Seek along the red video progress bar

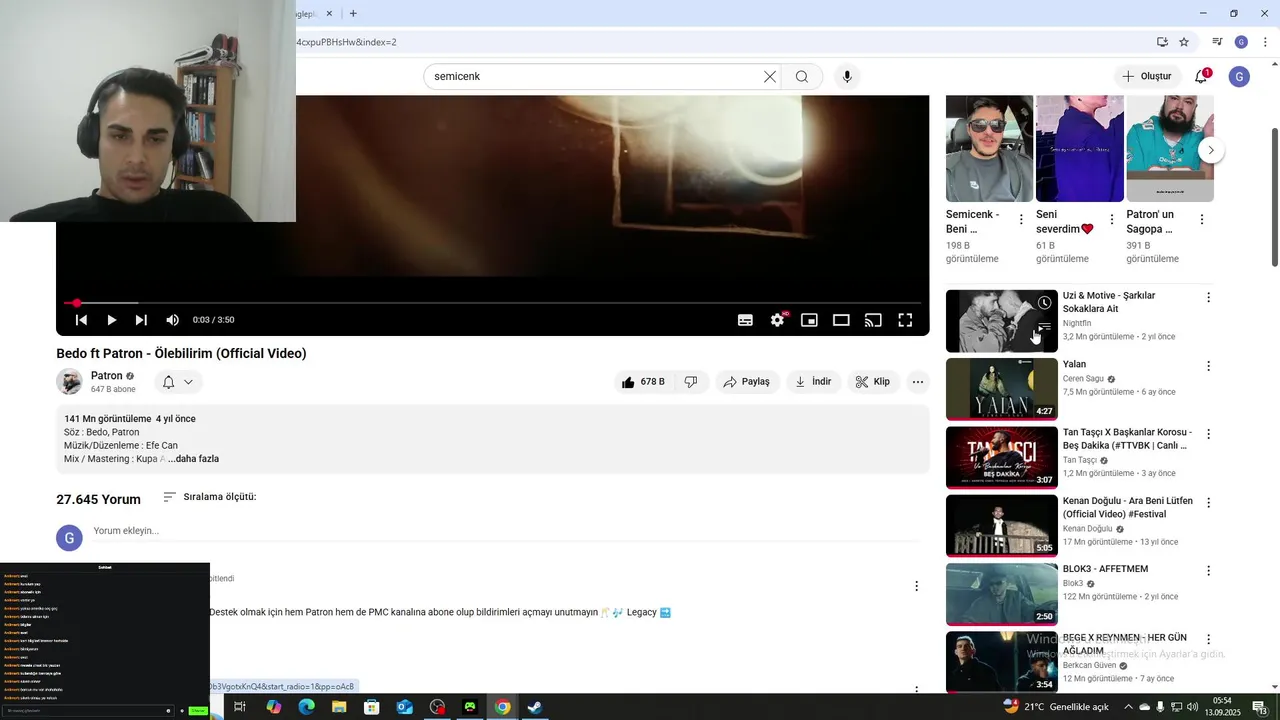[493, 303]
